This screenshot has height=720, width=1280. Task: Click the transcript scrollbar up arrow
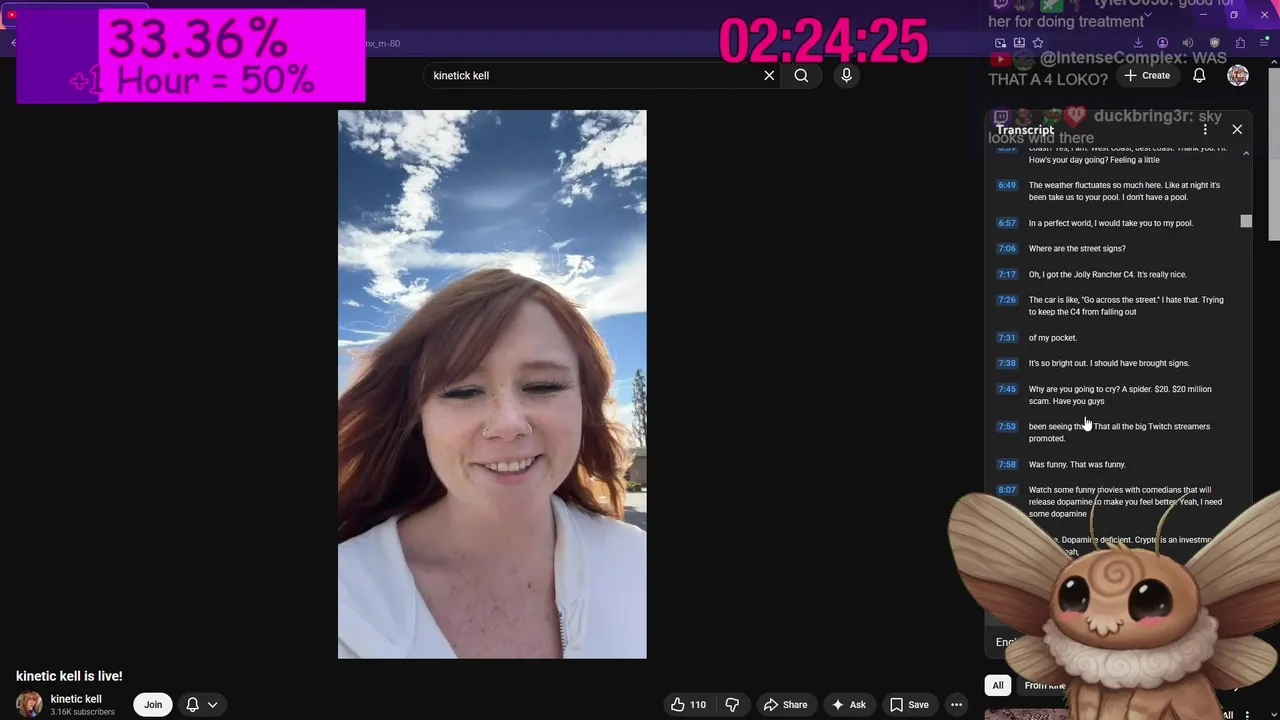click(x=1246, y=153)
